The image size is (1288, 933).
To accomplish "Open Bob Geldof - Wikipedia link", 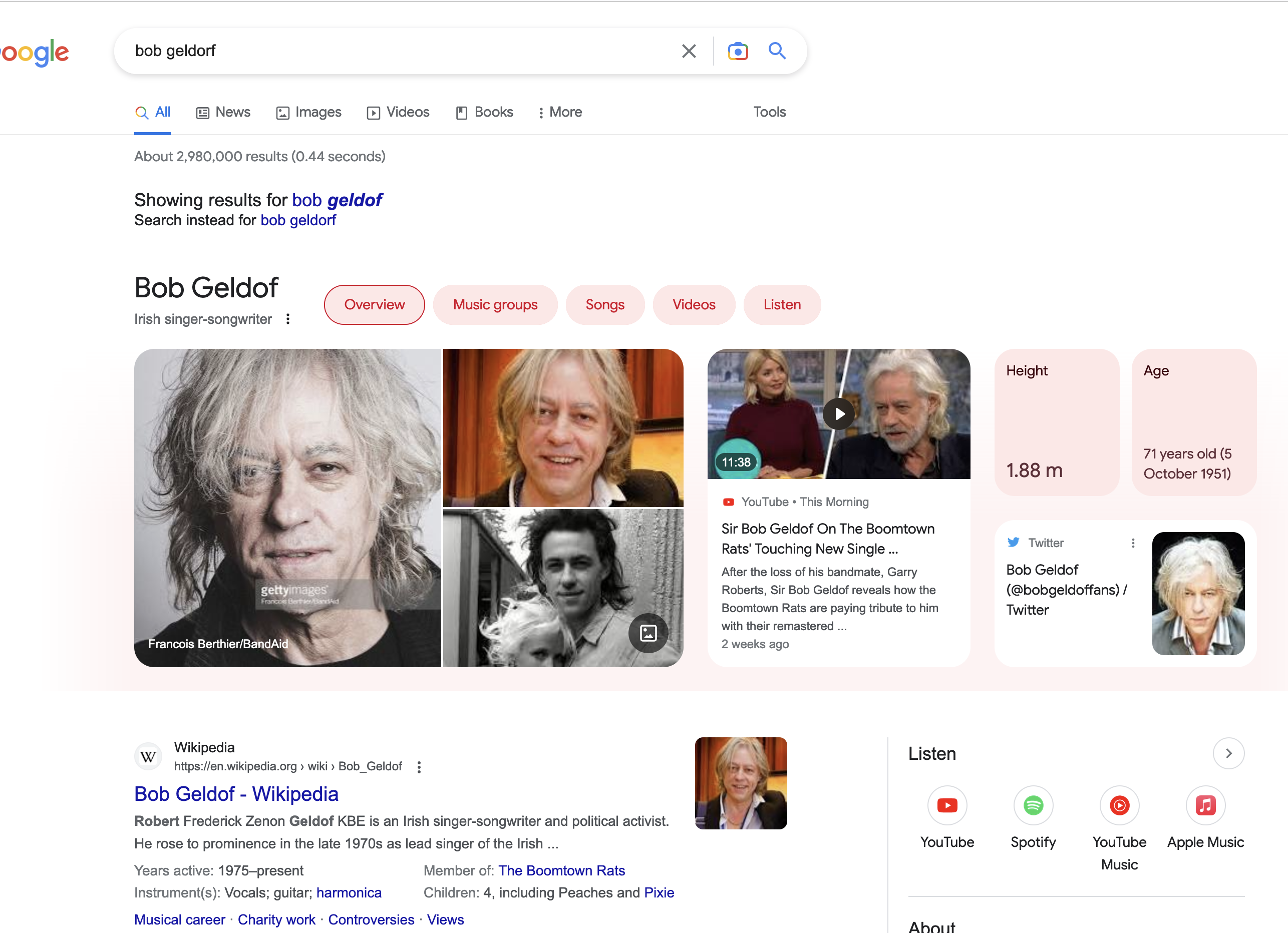I will tap(236, 793).
